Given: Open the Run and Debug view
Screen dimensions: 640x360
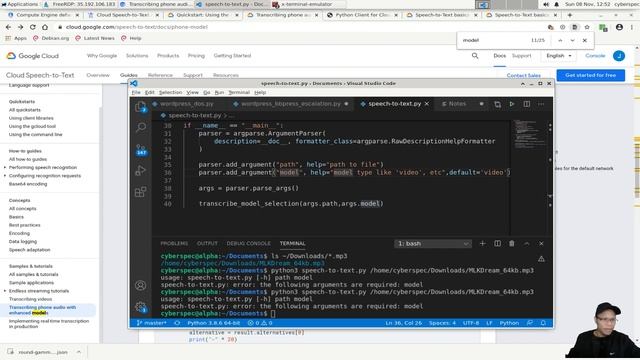Looking at the screenshot, I should [141, 171].
